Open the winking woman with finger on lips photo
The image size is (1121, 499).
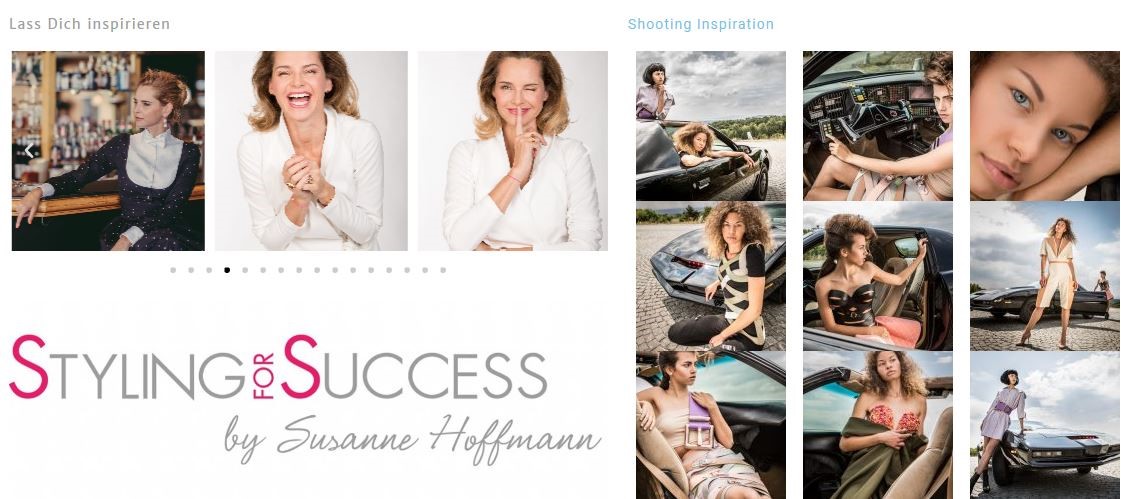pyautogui.click(x=513, y=151)
